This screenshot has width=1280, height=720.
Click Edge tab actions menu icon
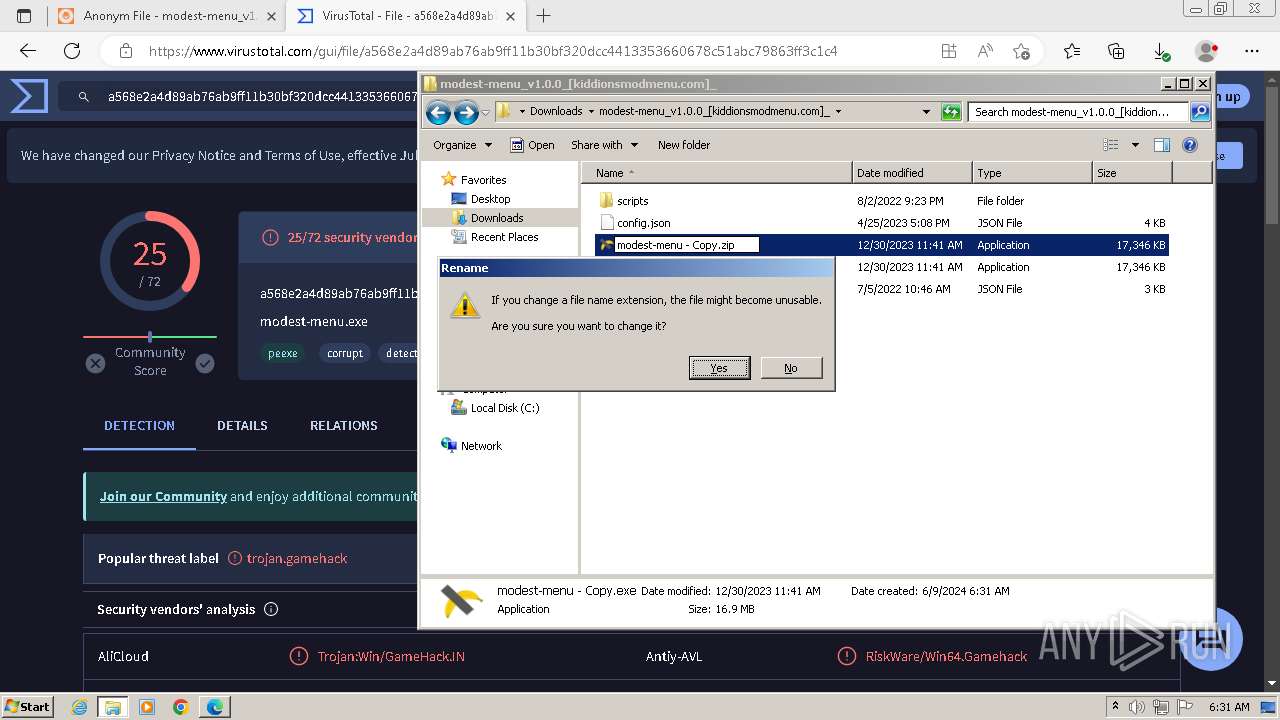click(x=24, y=16)
